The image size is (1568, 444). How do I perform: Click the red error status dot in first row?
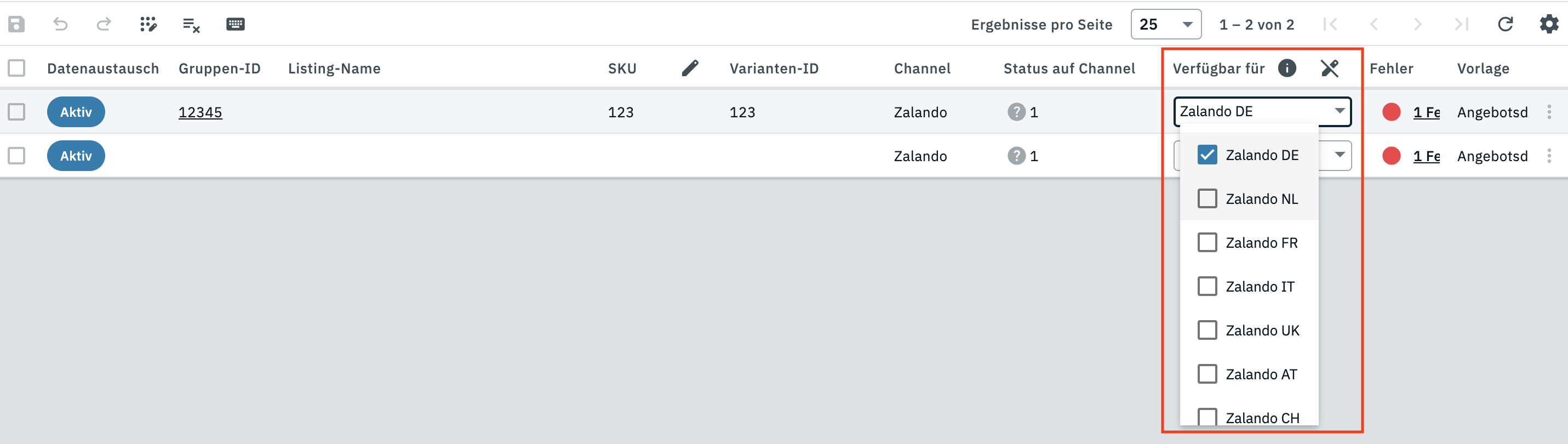(1391, 112)
